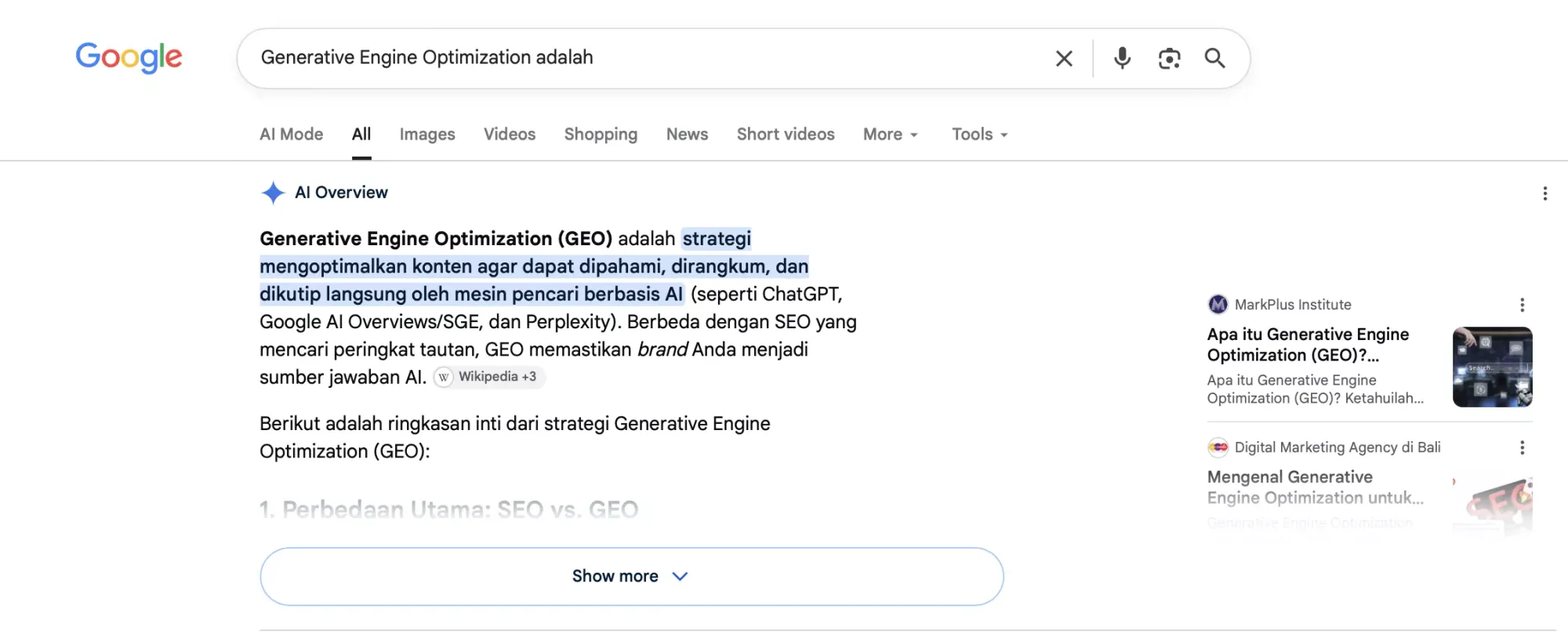Open the Images tab
Viewport: 1568px width, 633px height.
[x=427, y=134]
